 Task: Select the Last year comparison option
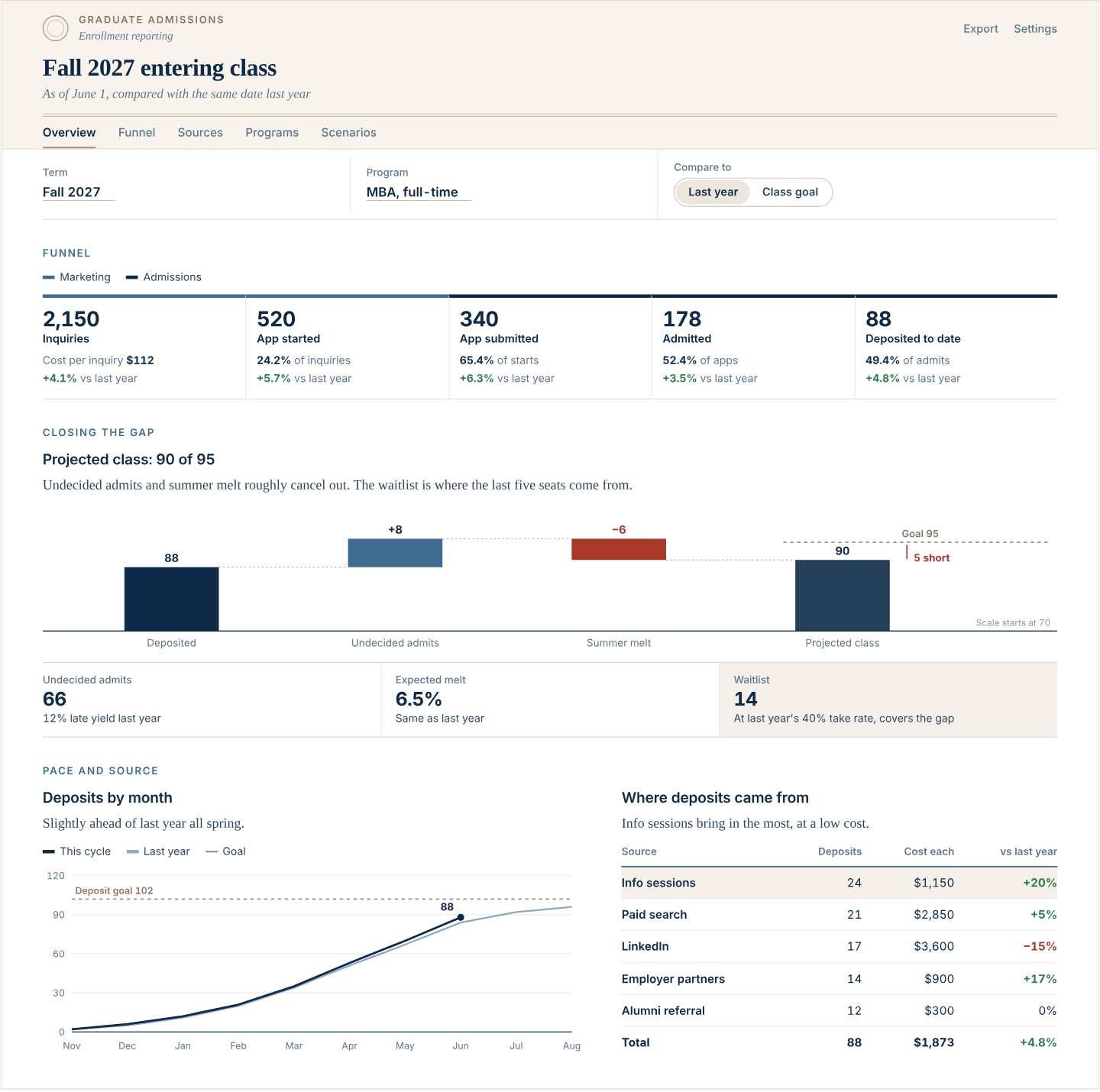pos(713,192)
